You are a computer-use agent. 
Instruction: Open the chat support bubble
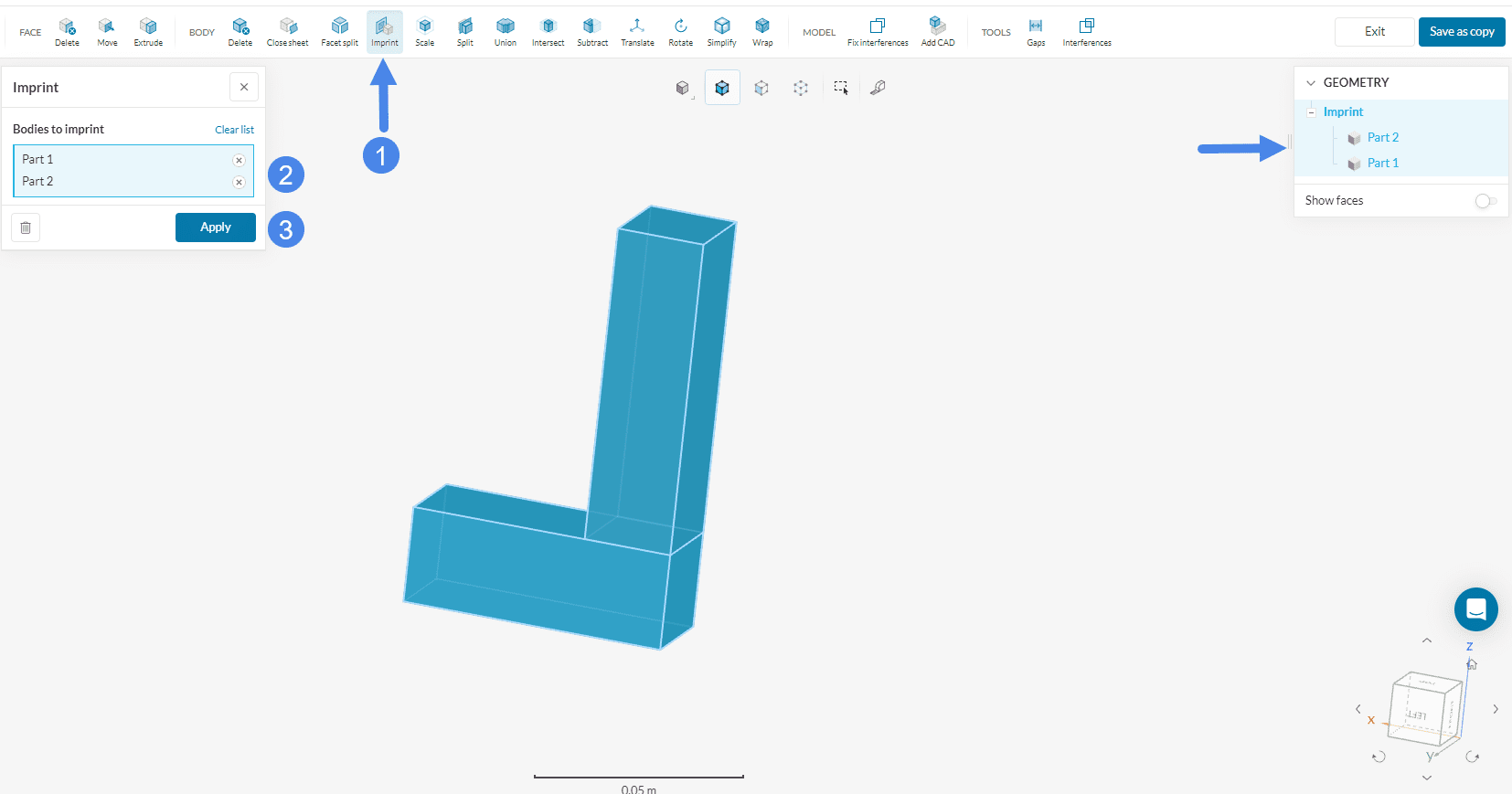coord(1475,609)
